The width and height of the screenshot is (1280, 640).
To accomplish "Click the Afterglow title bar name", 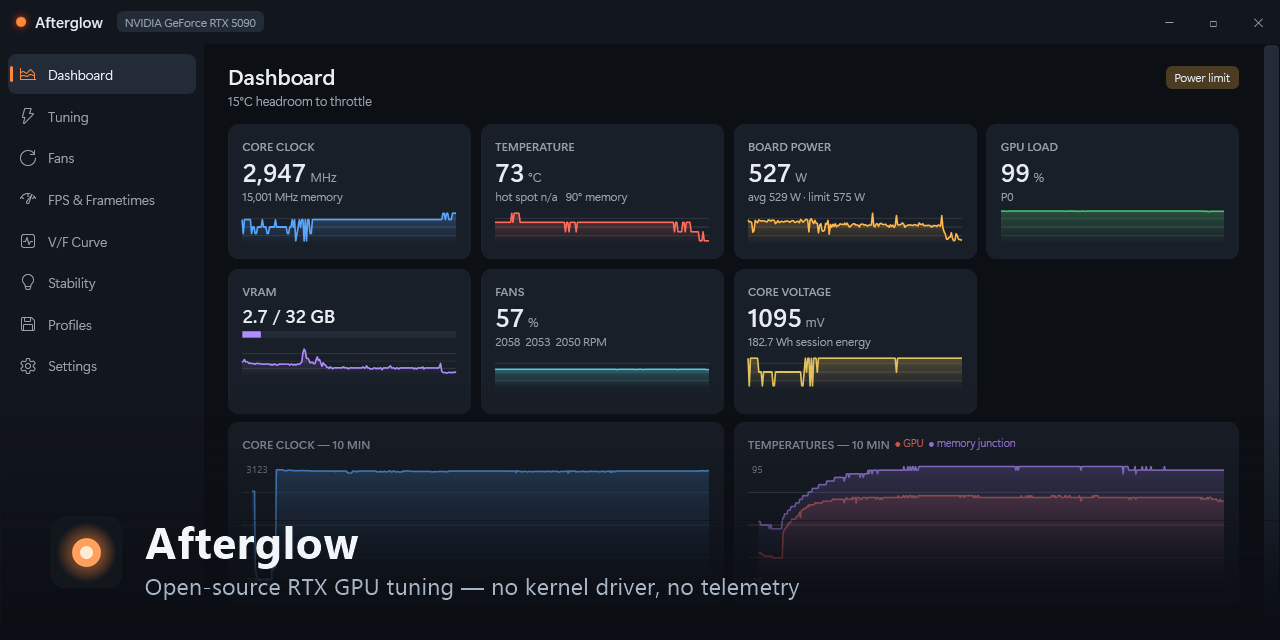I will point(69,23).
